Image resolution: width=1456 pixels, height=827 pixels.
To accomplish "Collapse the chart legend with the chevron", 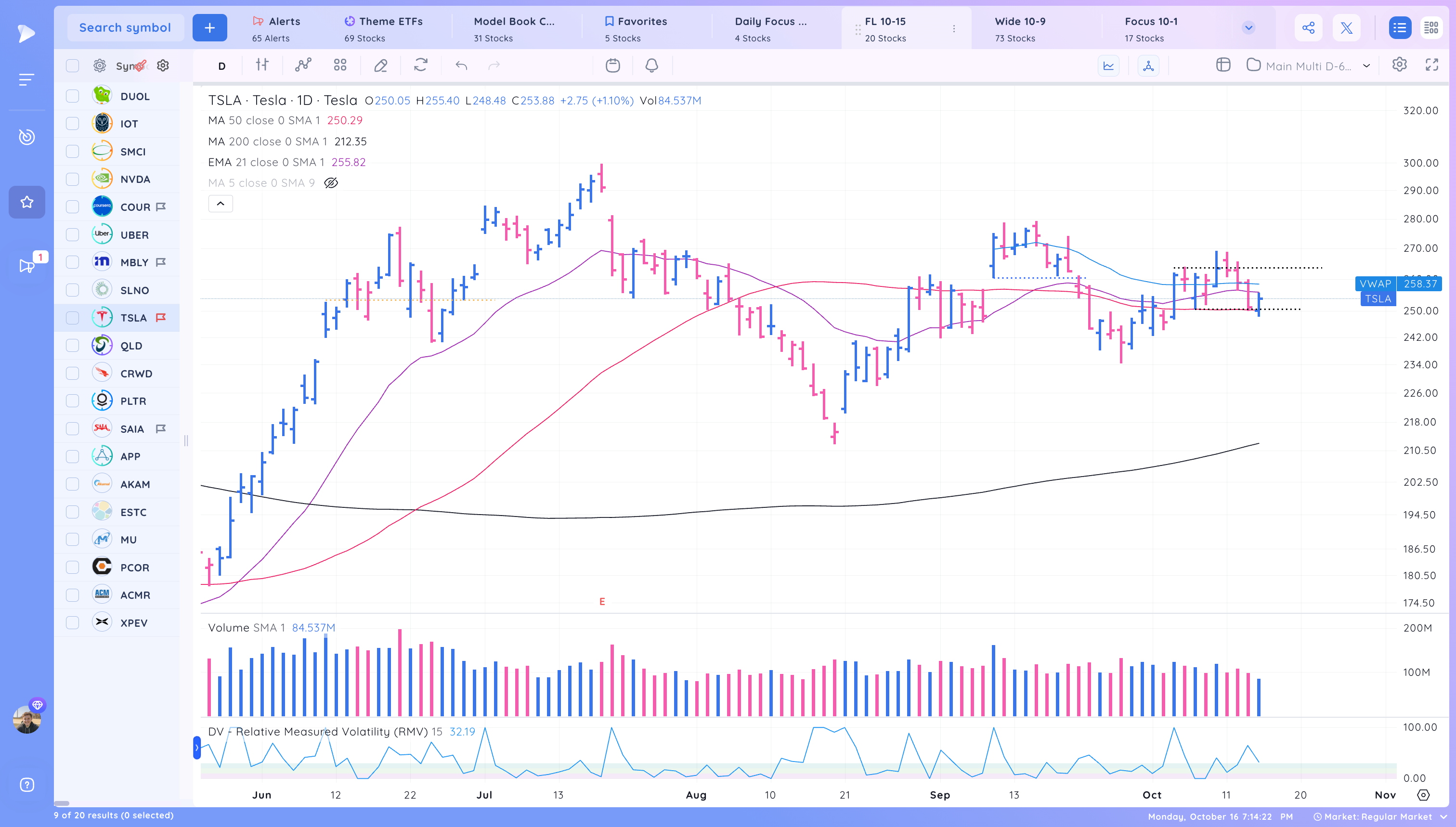I will tap(221, 203).
